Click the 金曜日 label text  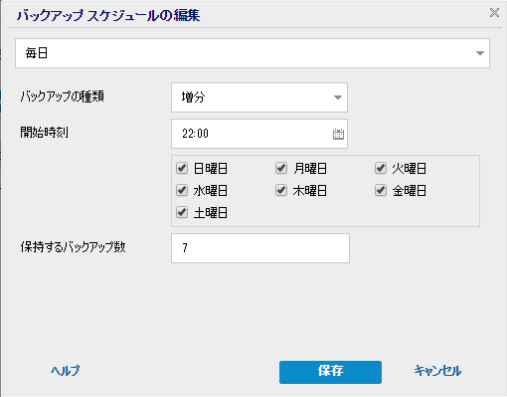409,191
